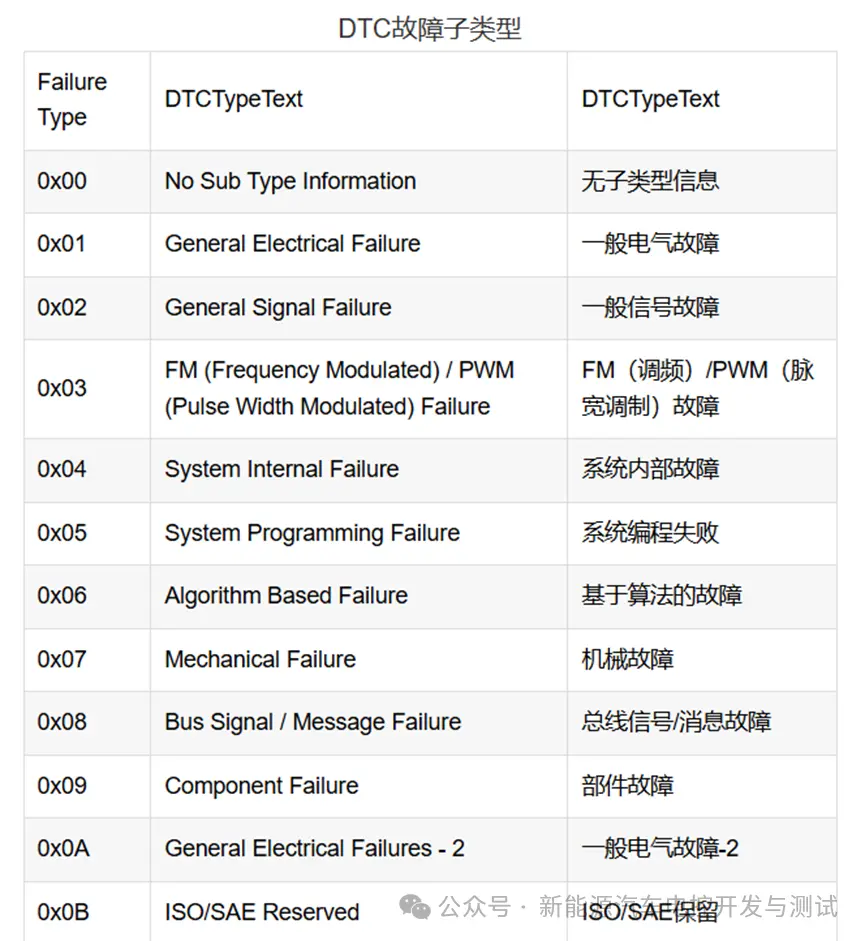Select the 0x03 row code
Viewport: 865px width, 941px height.
pyautogui.click(x=62, y=388)
